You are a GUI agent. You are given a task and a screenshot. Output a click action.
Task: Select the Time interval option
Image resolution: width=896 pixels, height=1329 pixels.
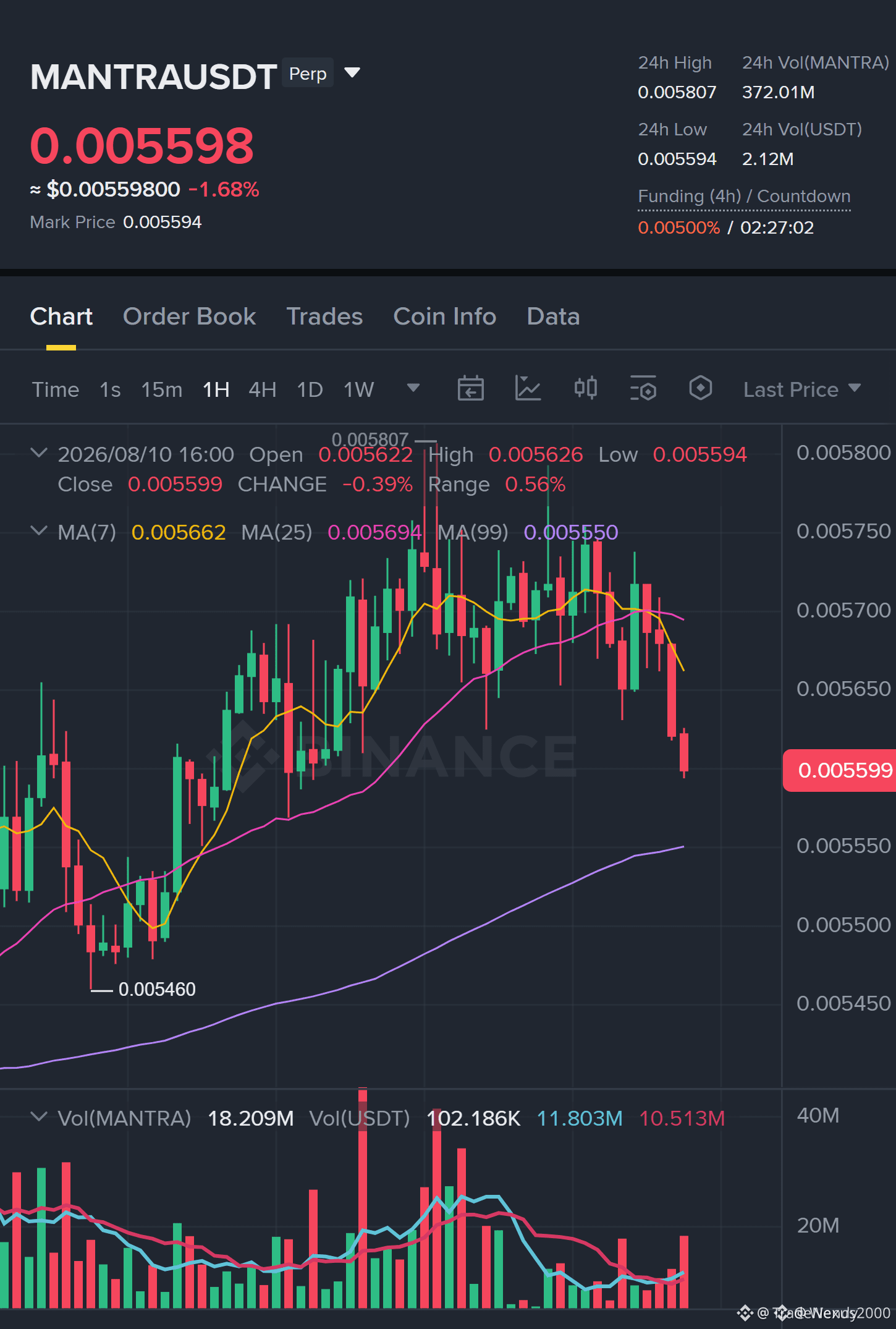pyautogui.click(x=56, y=389)
